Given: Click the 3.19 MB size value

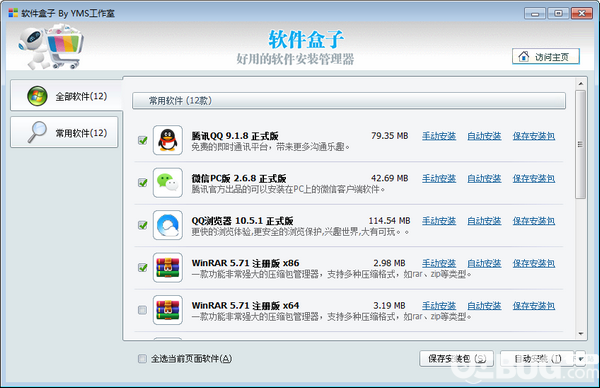Looking at the screenshot, I should [389, 306].
